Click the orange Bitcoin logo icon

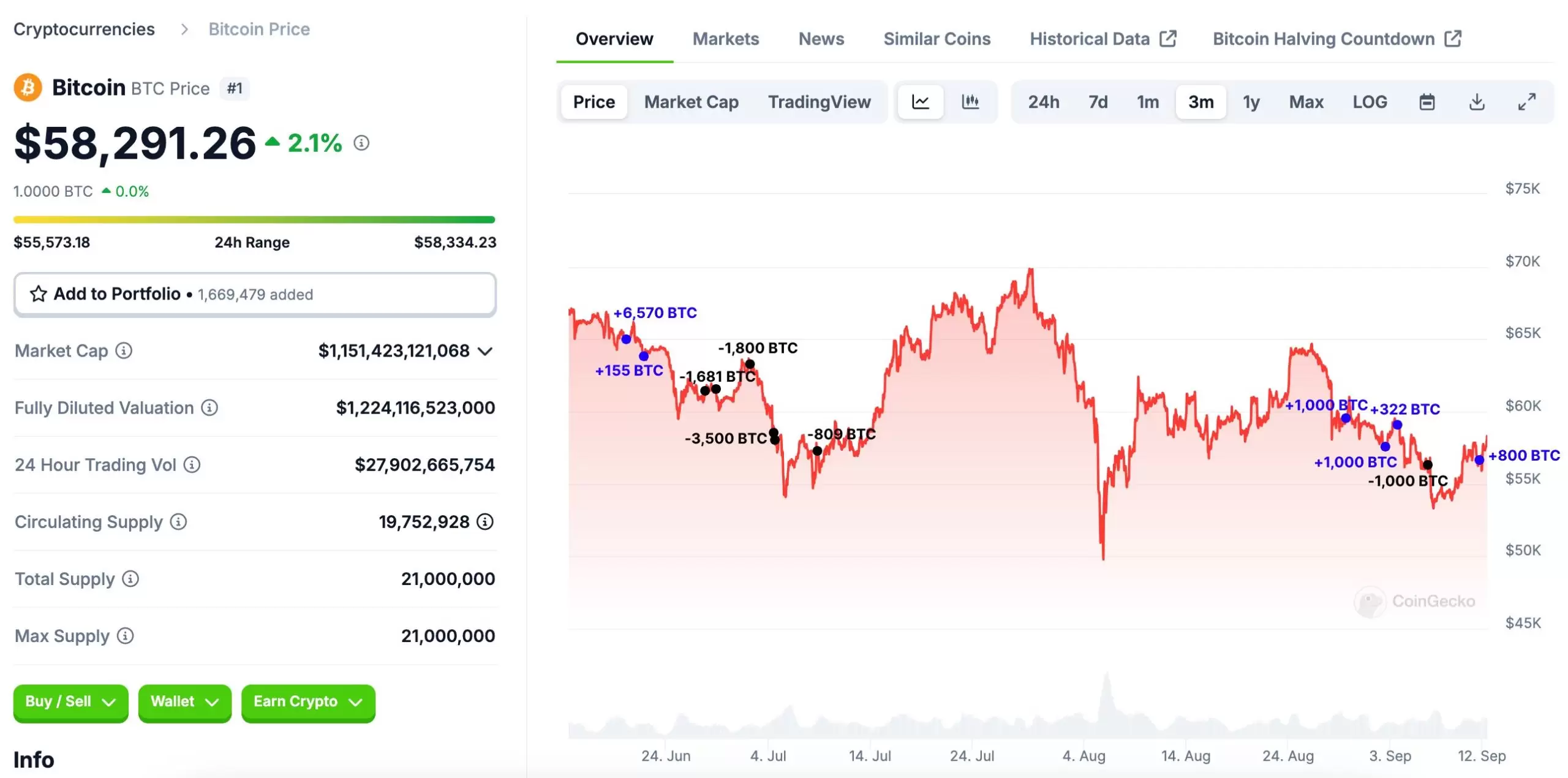(28, 88)
